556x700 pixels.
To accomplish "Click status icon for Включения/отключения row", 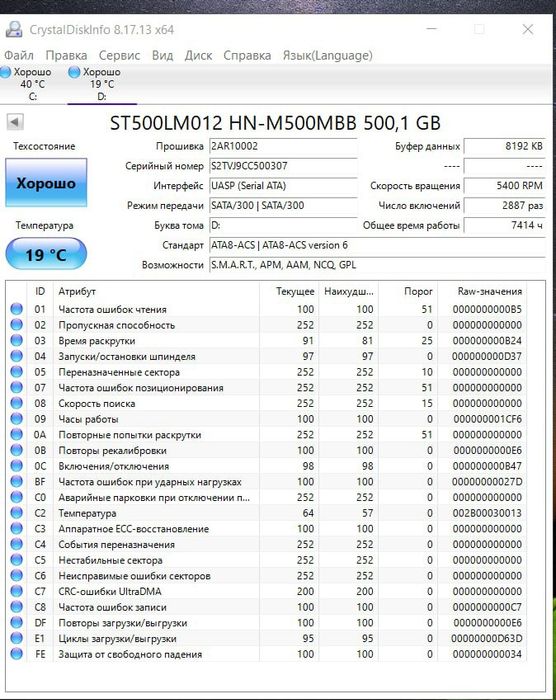I will (17, 466).
